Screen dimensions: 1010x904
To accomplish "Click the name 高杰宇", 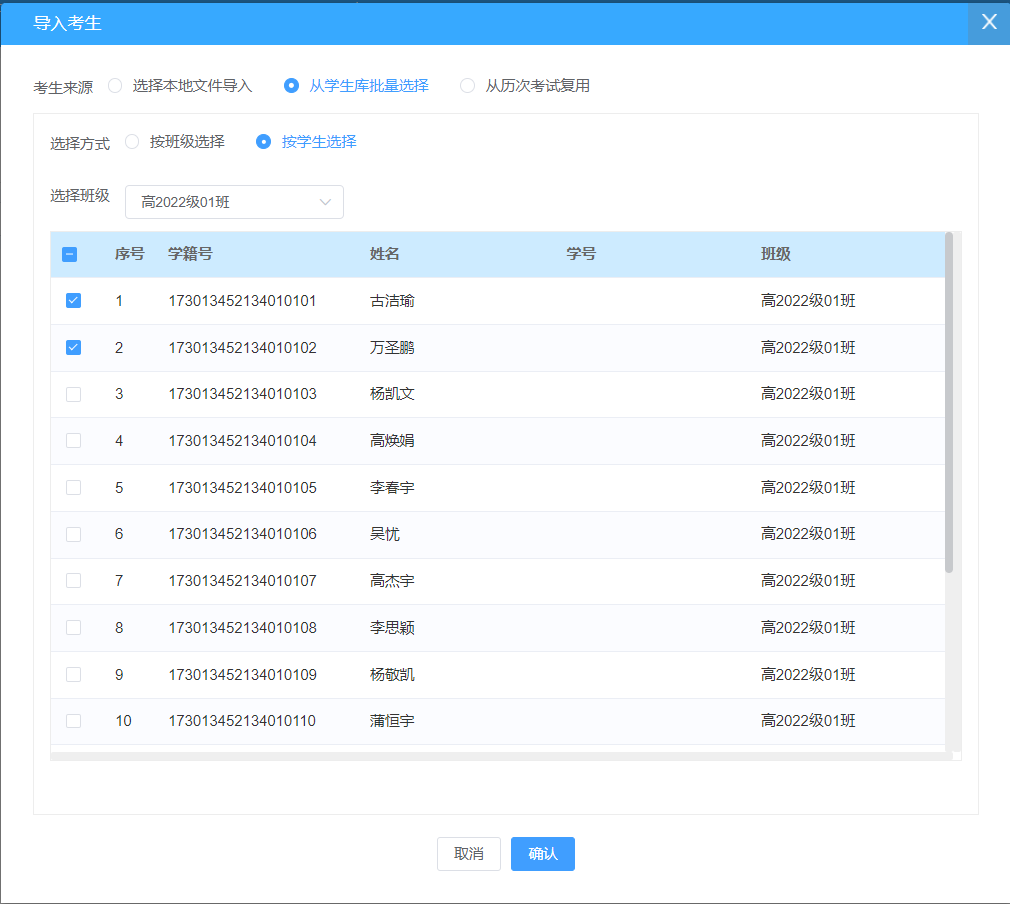I will (392, 581).
